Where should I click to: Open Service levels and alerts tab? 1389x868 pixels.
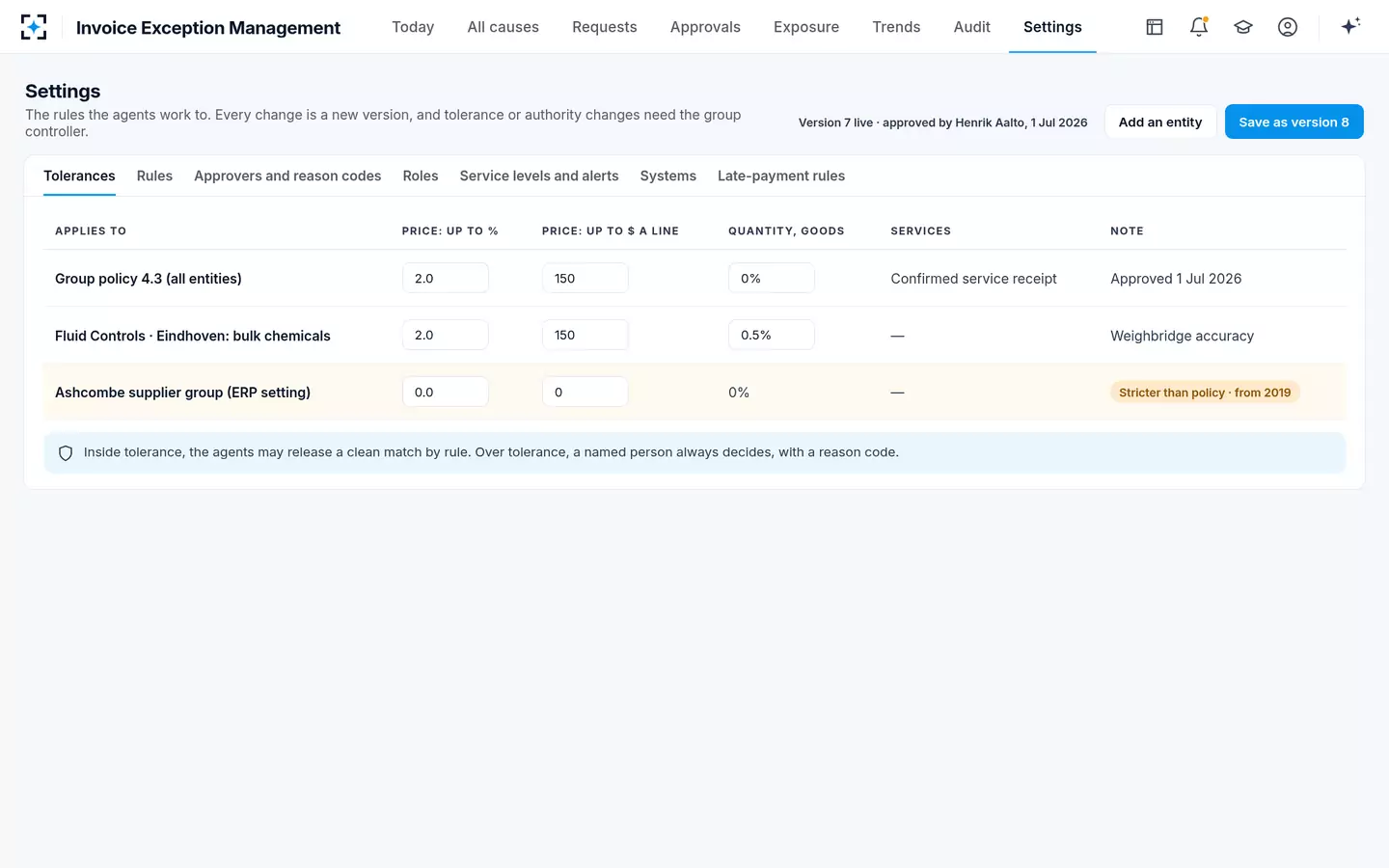pos(539,176)
